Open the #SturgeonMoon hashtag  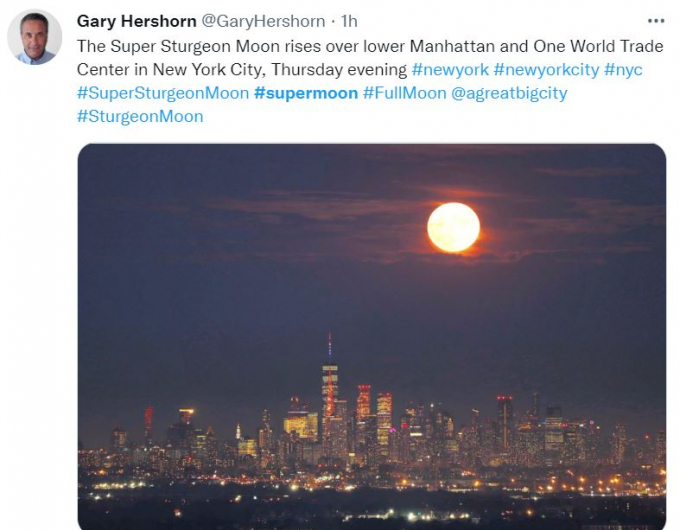[x=140, y=117]
